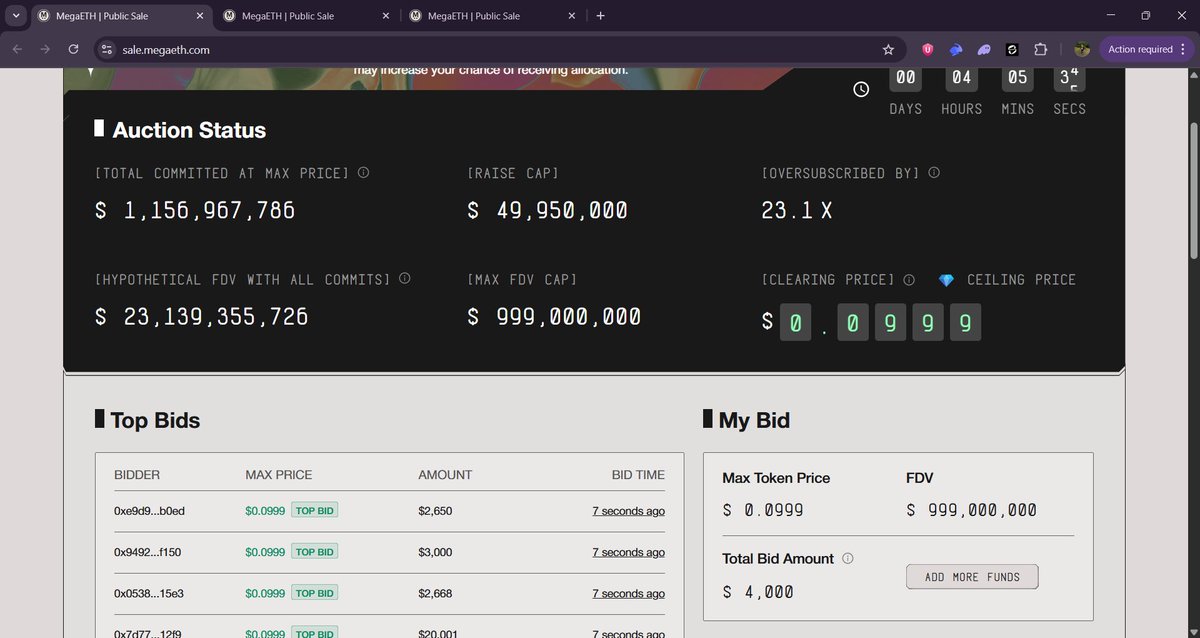This screenshot has height=638, width=1200.
Task: Show info for Total Committed at Max Price
Action: point(363,173)
